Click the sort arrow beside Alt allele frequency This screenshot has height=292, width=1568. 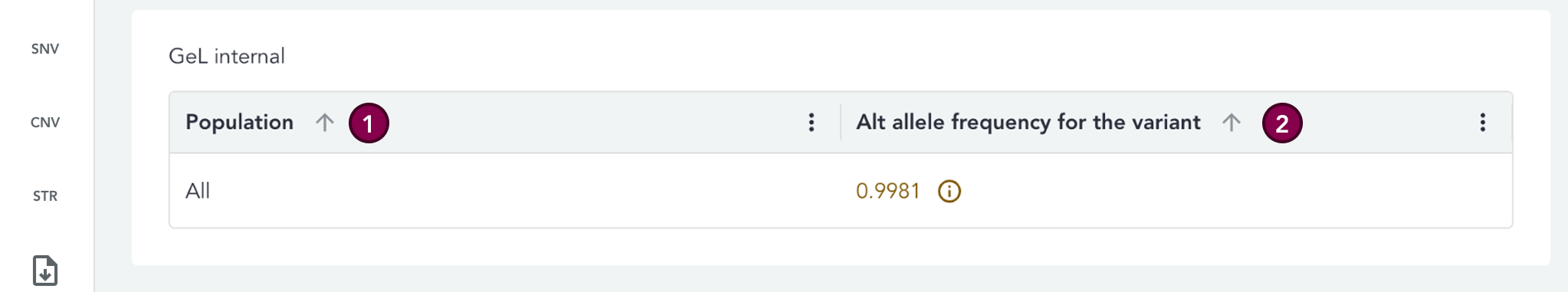point(1232,123)
